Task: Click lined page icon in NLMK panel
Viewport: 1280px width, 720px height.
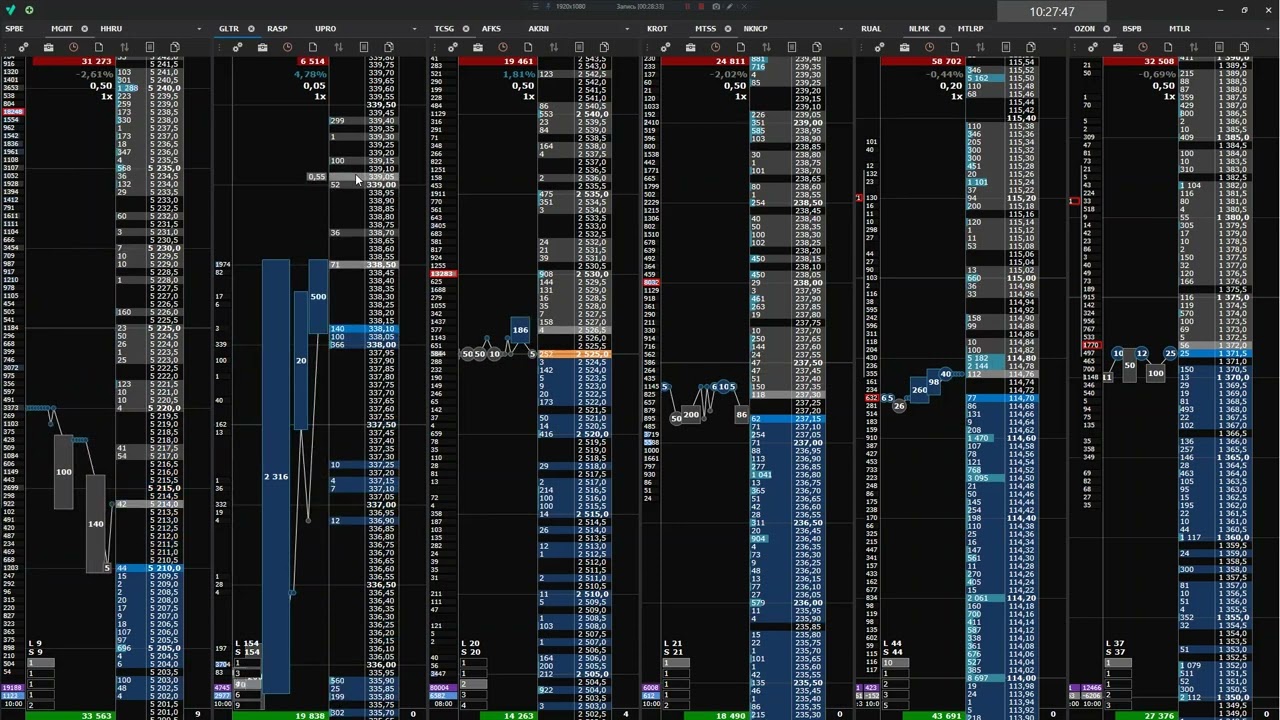Action: click(x=1005, y=47)
